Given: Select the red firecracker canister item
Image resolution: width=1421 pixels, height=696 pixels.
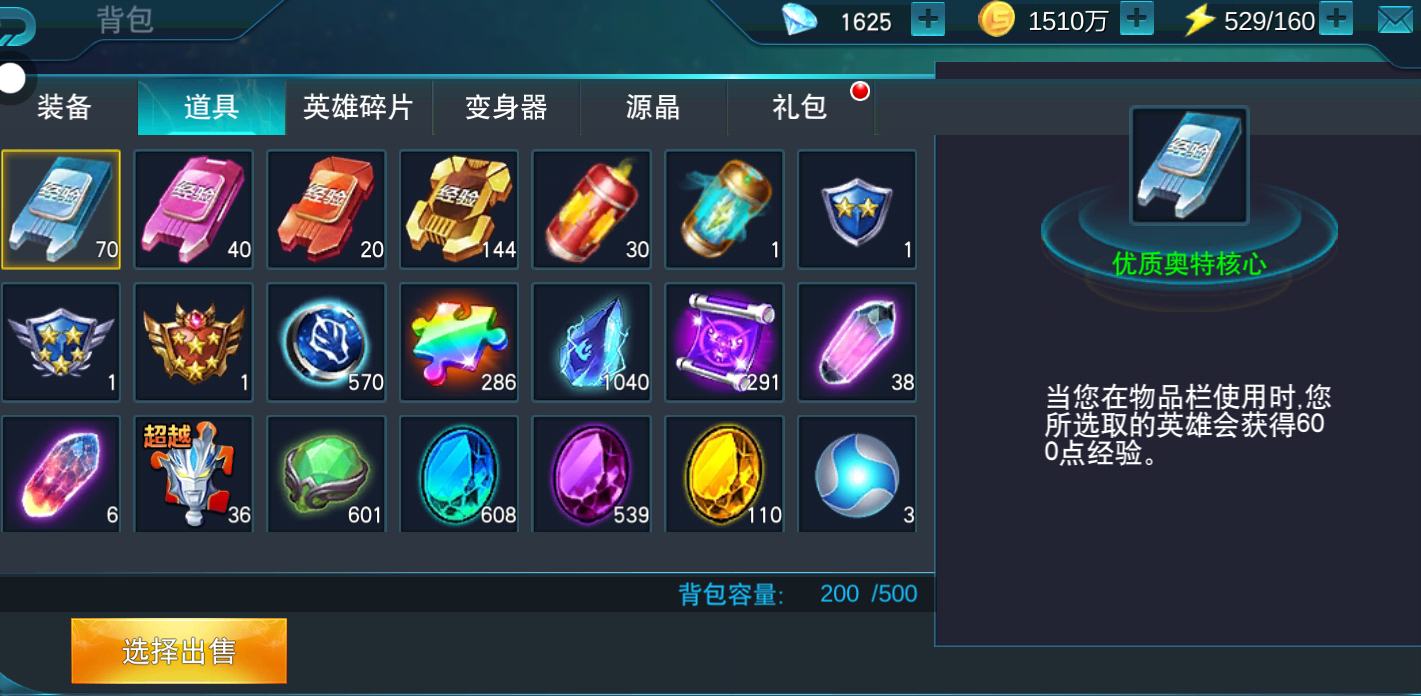Looking at the screenshot, I should (591, 209).
